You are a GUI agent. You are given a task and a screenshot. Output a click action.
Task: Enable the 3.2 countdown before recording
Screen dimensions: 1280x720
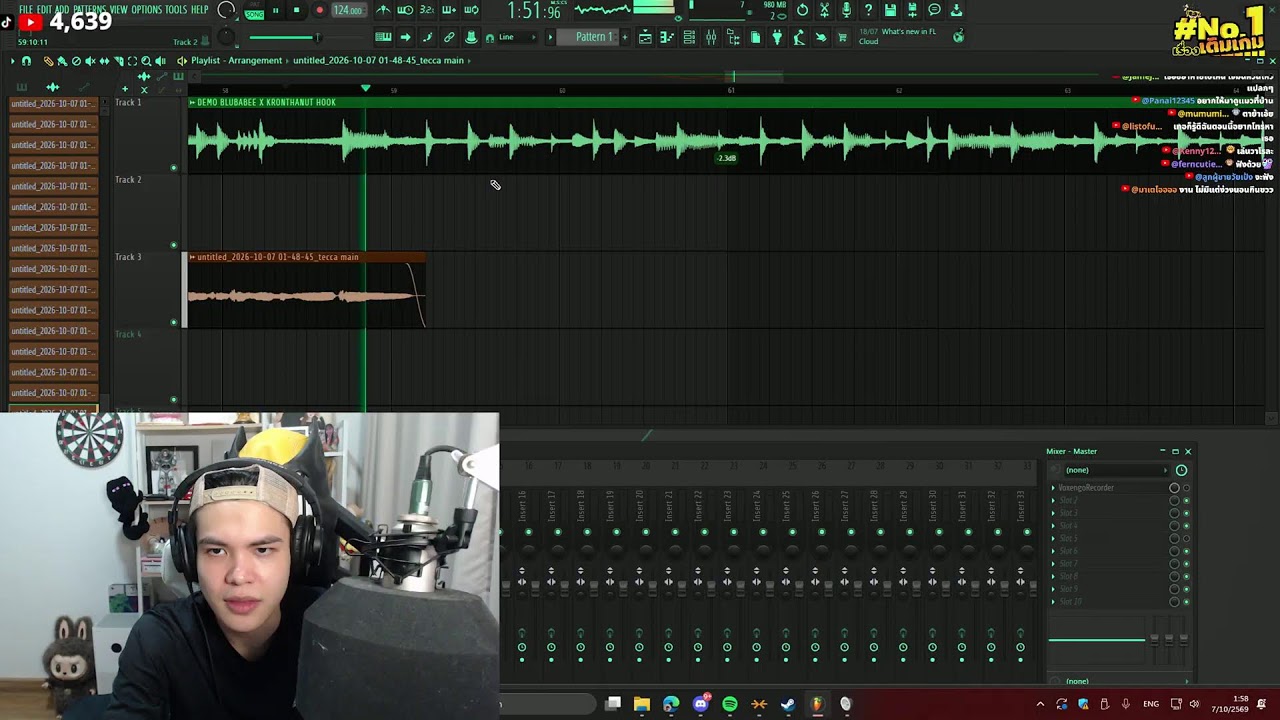pos(427,10)
